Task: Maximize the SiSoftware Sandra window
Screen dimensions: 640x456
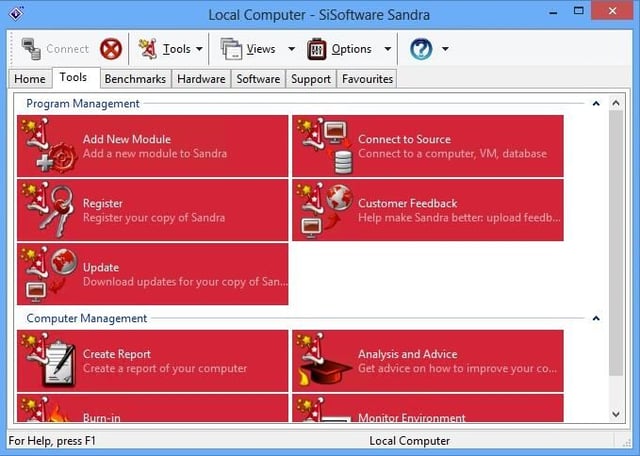Action: tap(578, 11)
